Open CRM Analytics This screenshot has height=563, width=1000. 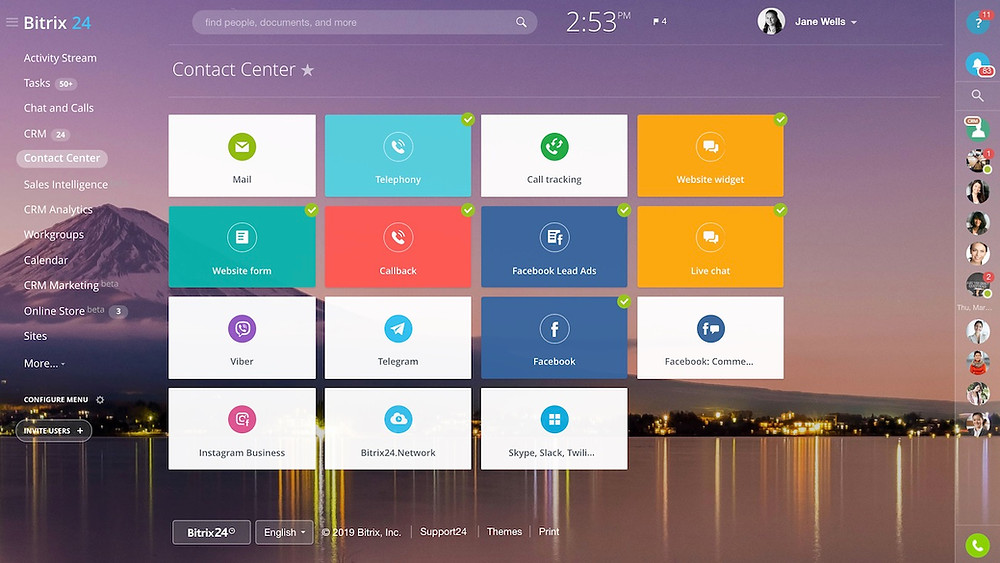point(58,209)
